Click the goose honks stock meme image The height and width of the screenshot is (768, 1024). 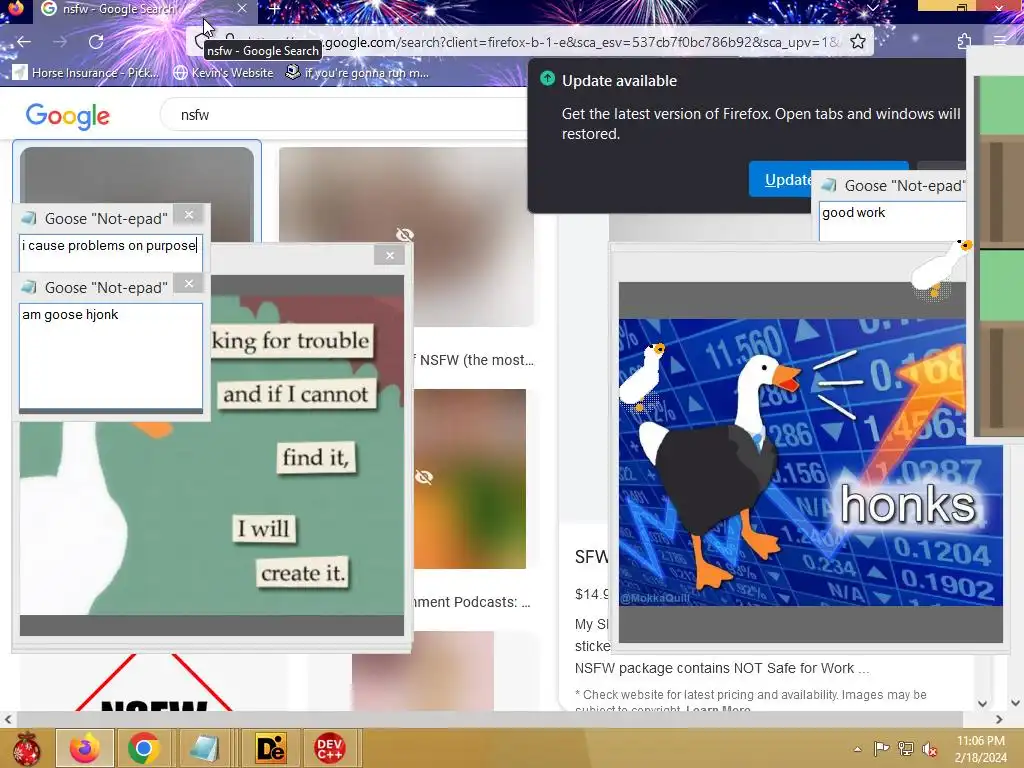click(810, 462)
